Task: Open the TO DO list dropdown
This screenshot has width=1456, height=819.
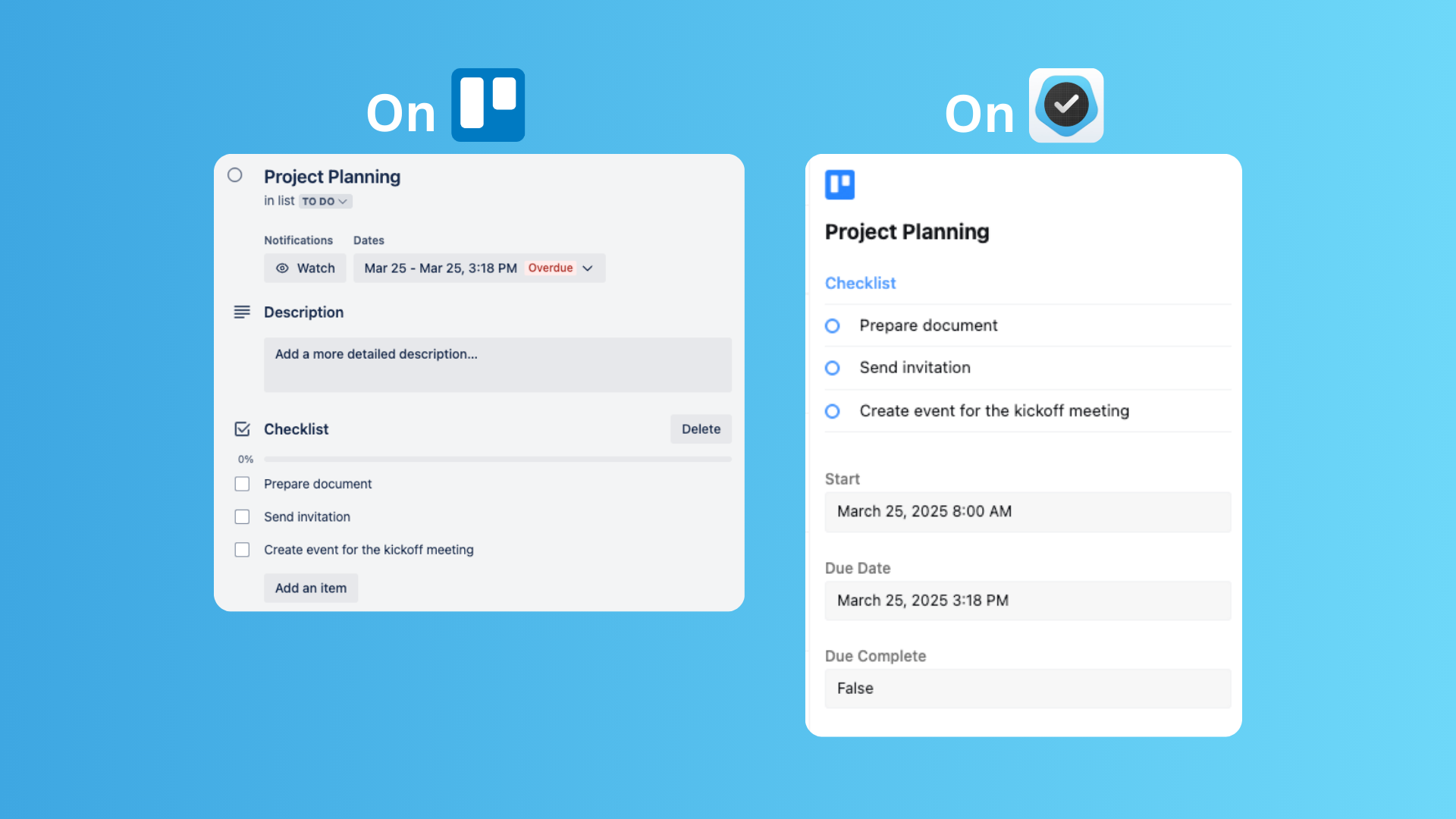Action: pyautogui.click(x=325, y=201)
